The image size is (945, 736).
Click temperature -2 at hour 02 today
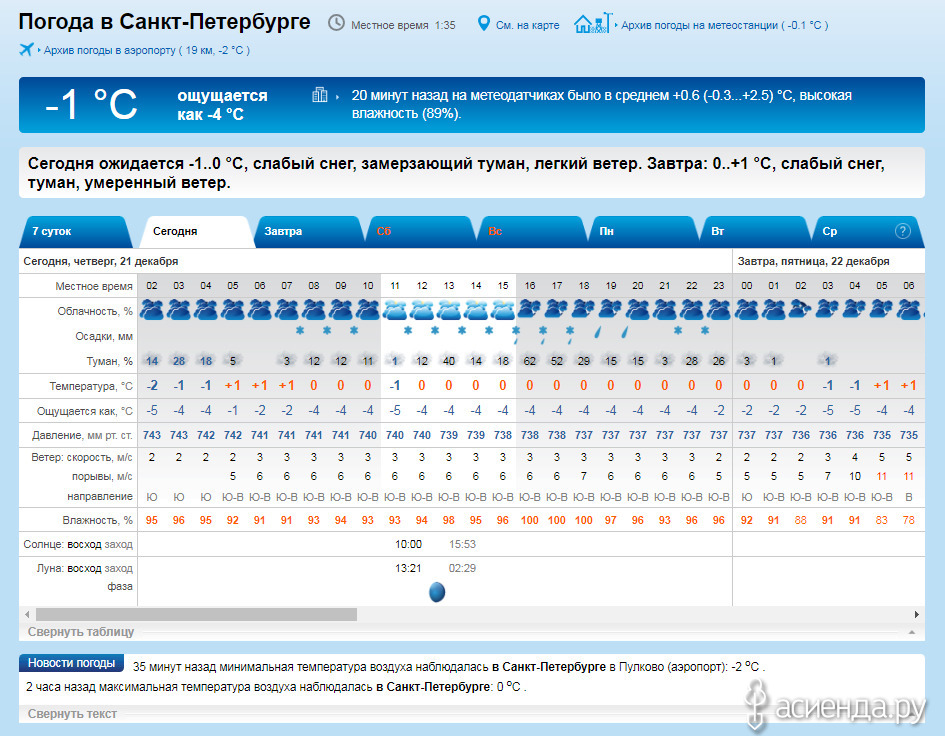152,386
